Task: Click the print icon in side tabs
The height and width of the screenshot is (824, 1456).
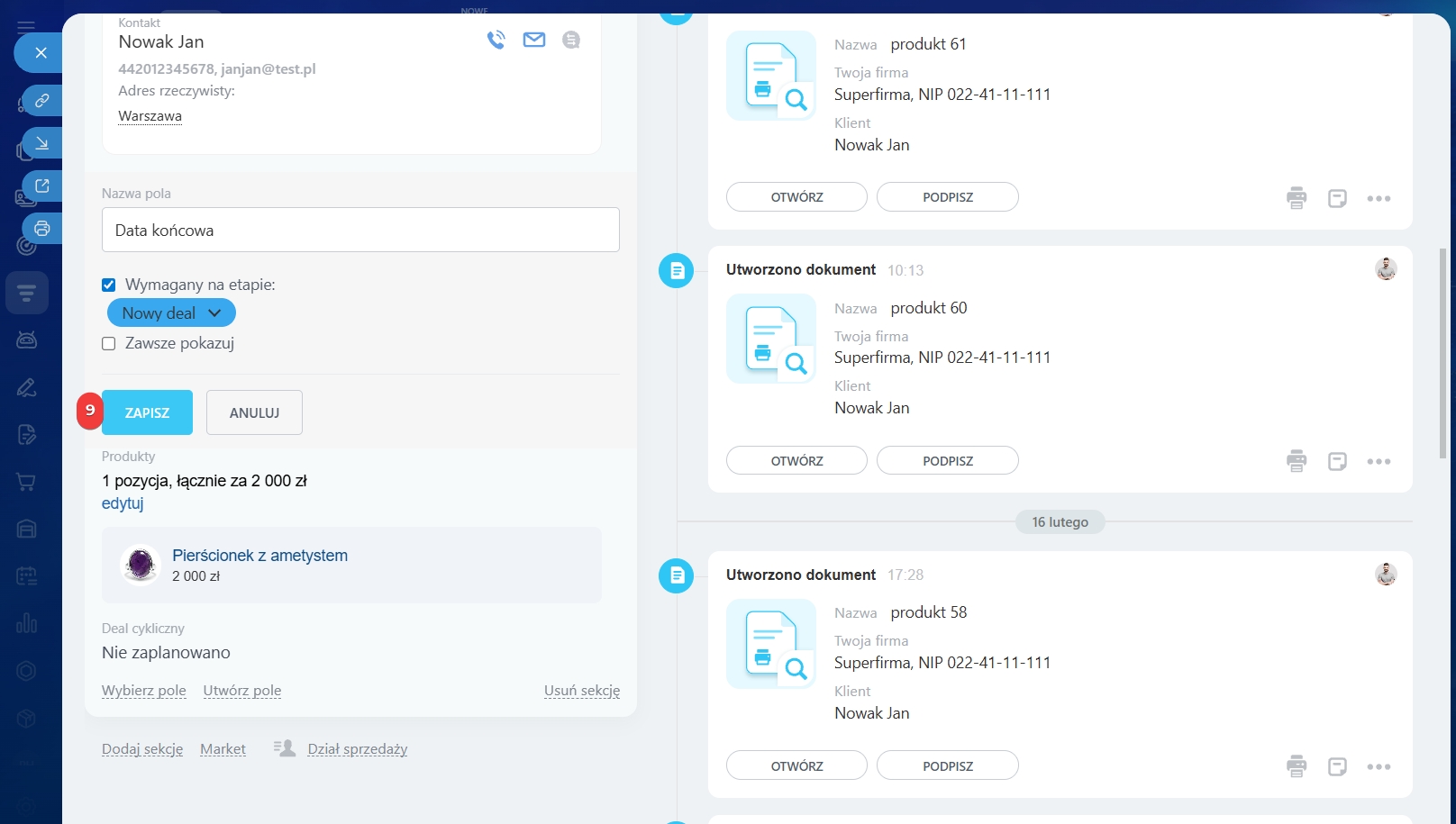Action: [41, 229]
